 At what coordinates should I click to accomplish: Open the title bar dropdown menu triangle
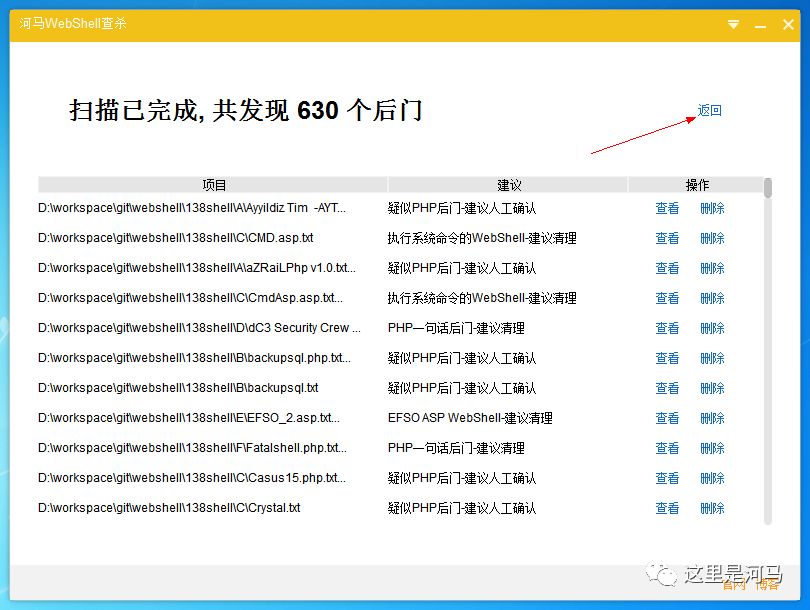pyautogui.click(x=733, y=24)
